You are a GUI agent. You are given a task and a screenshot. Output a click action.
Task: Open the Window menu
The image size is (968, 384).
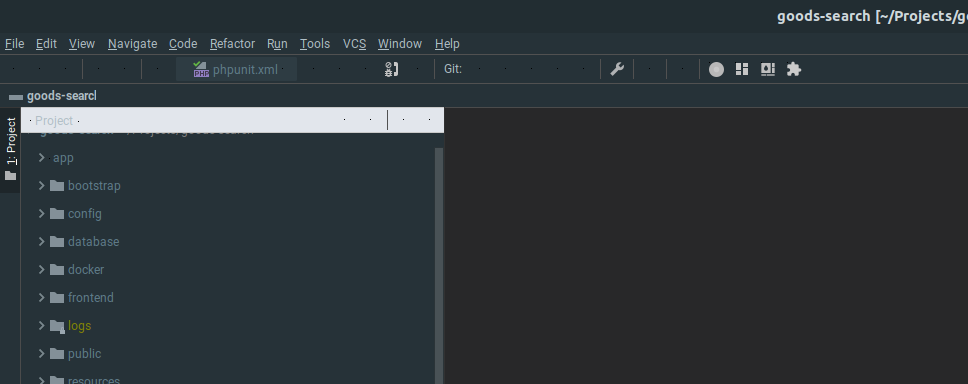coord(399,44)
